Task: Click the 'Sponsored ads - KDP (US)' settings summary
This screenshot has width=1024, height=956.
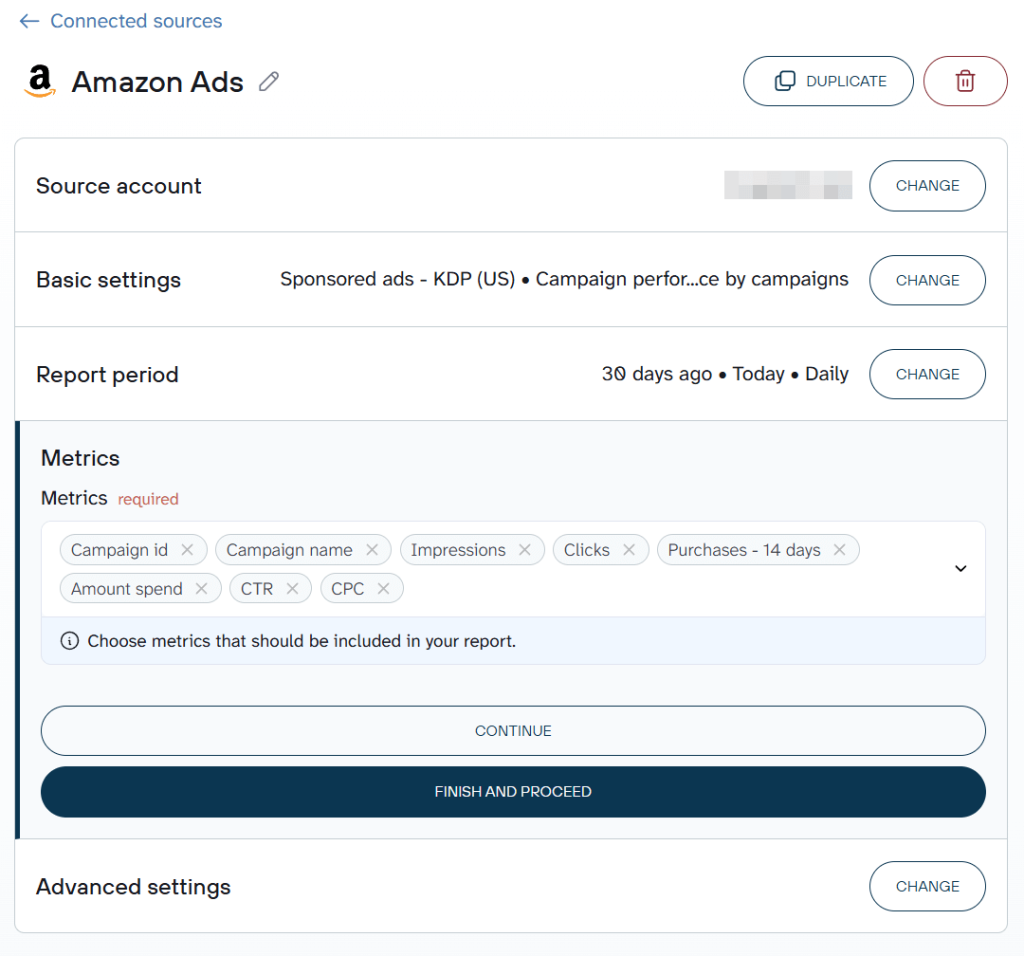Action: click(564, 279)
